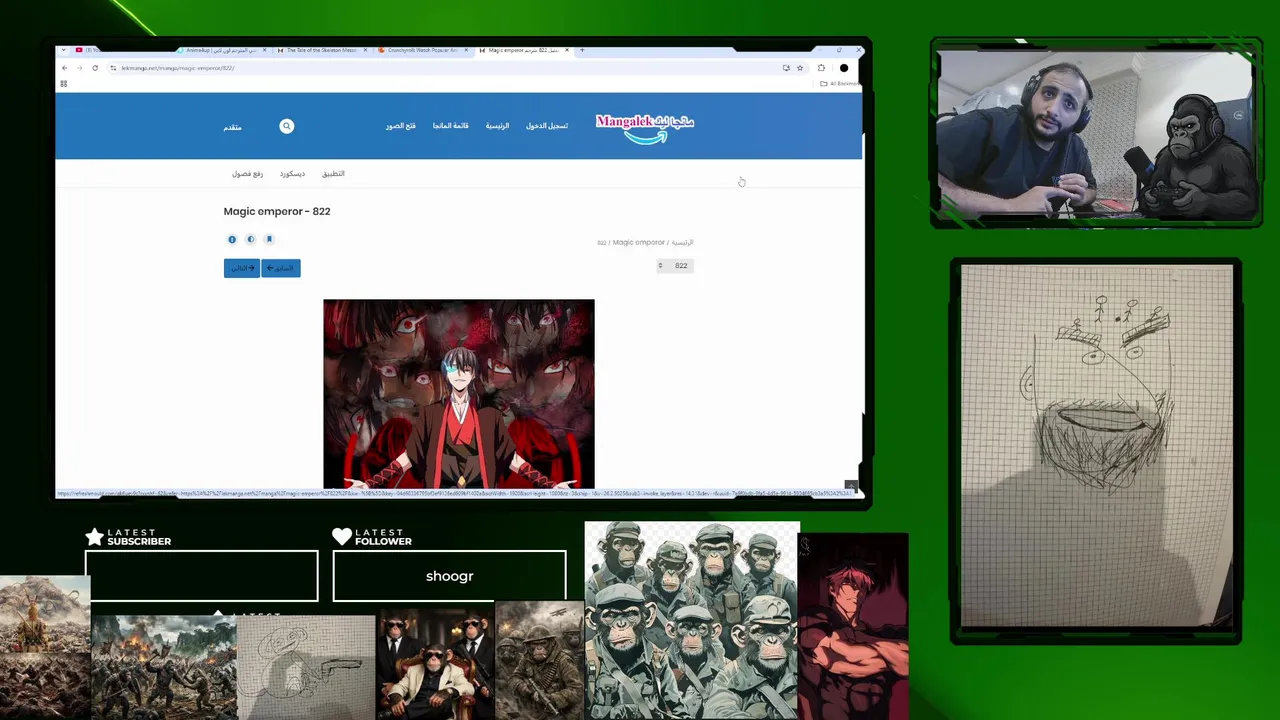
Task: Open the رفع فصول upload chapters link
Action: point(247,174)
